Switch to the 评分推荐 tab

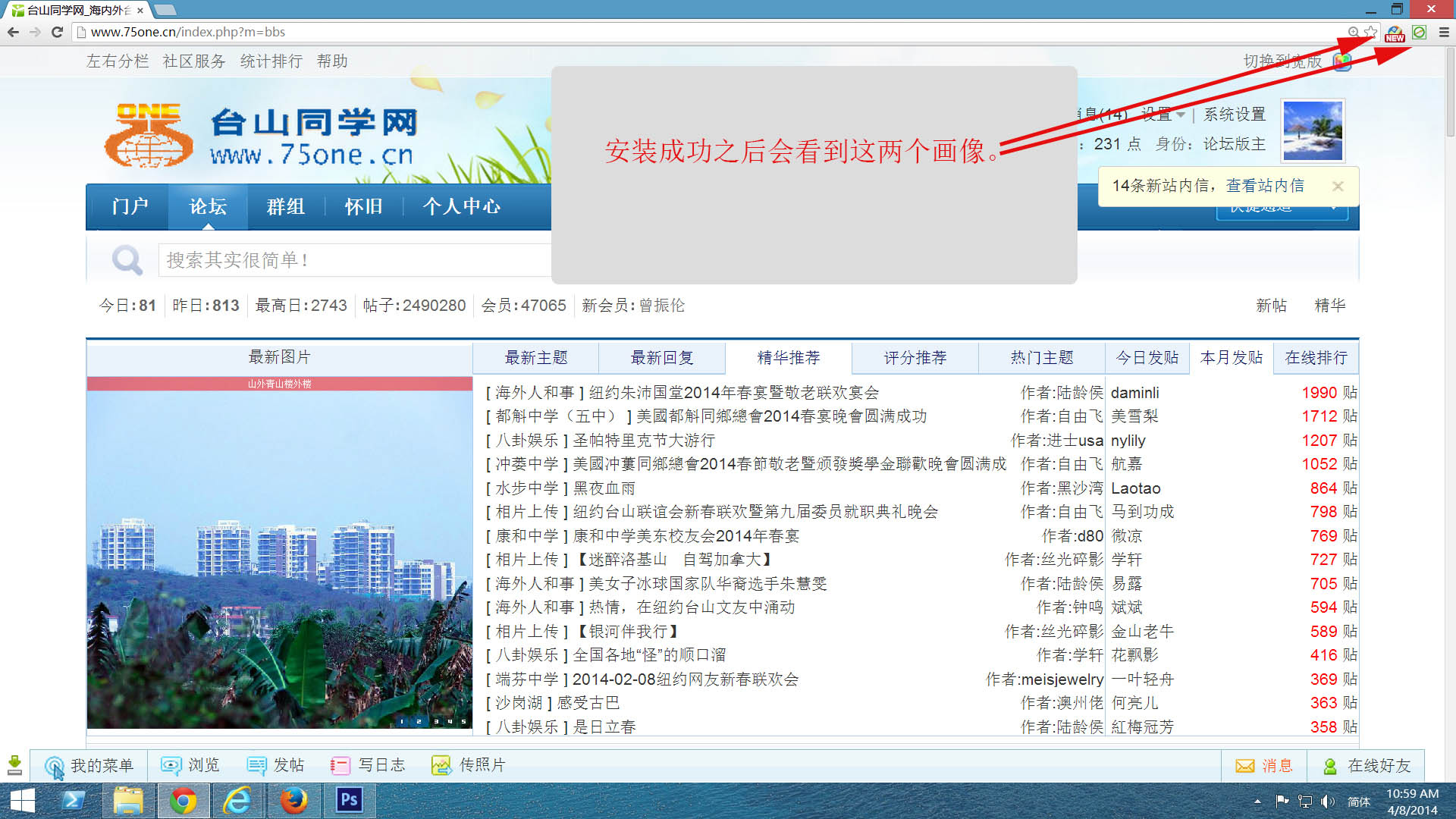coord(915,358)
